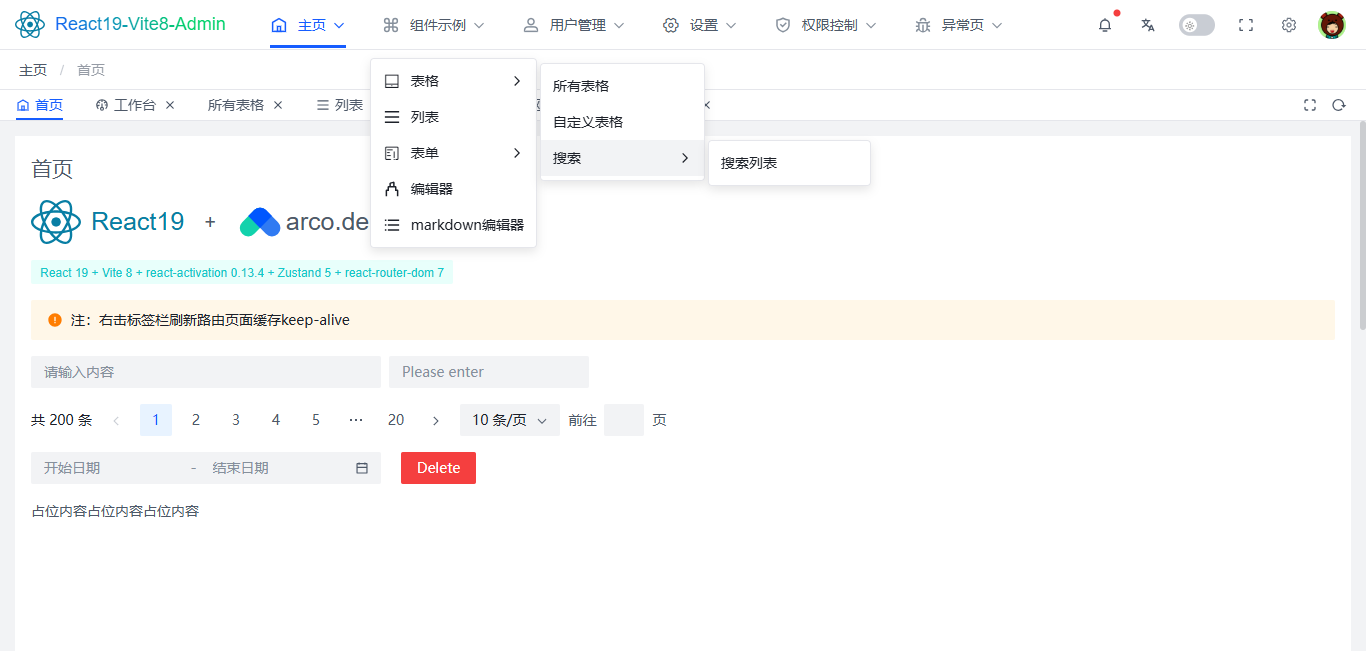Open the language switch icon

coord(1148,25)
